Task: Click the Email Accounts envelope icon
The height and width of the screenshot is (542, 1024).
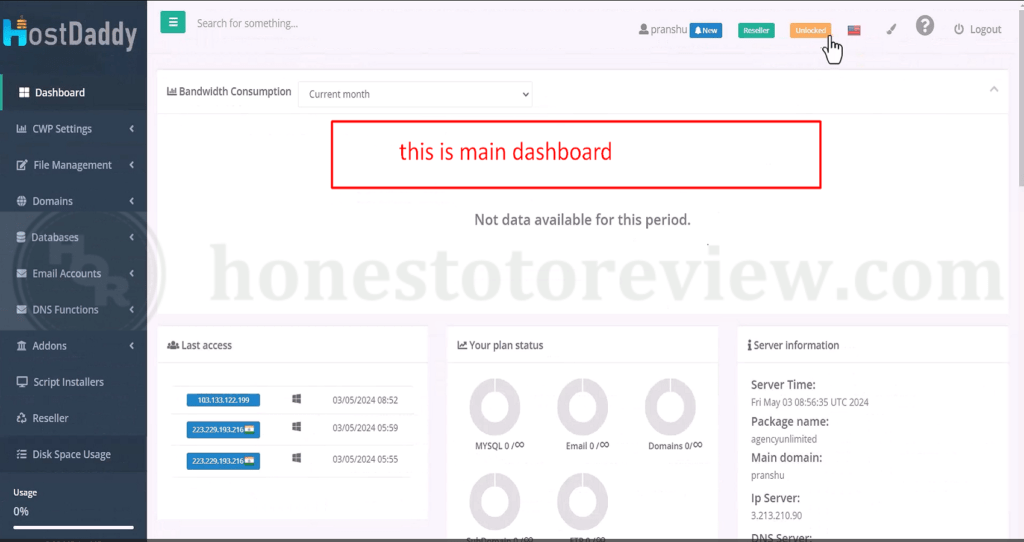Action: pyautogui.click(x=22, y=274)
